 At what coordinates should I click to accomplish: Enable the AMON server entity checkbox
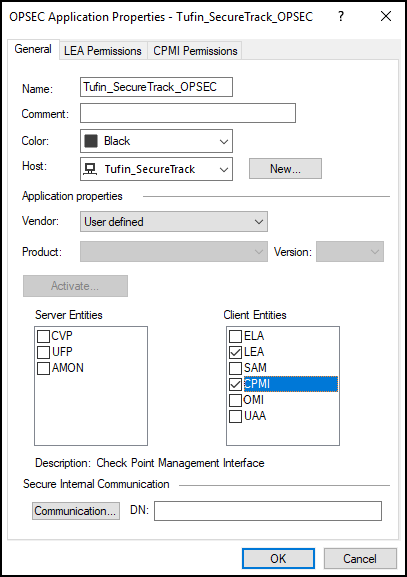point(43,368)
